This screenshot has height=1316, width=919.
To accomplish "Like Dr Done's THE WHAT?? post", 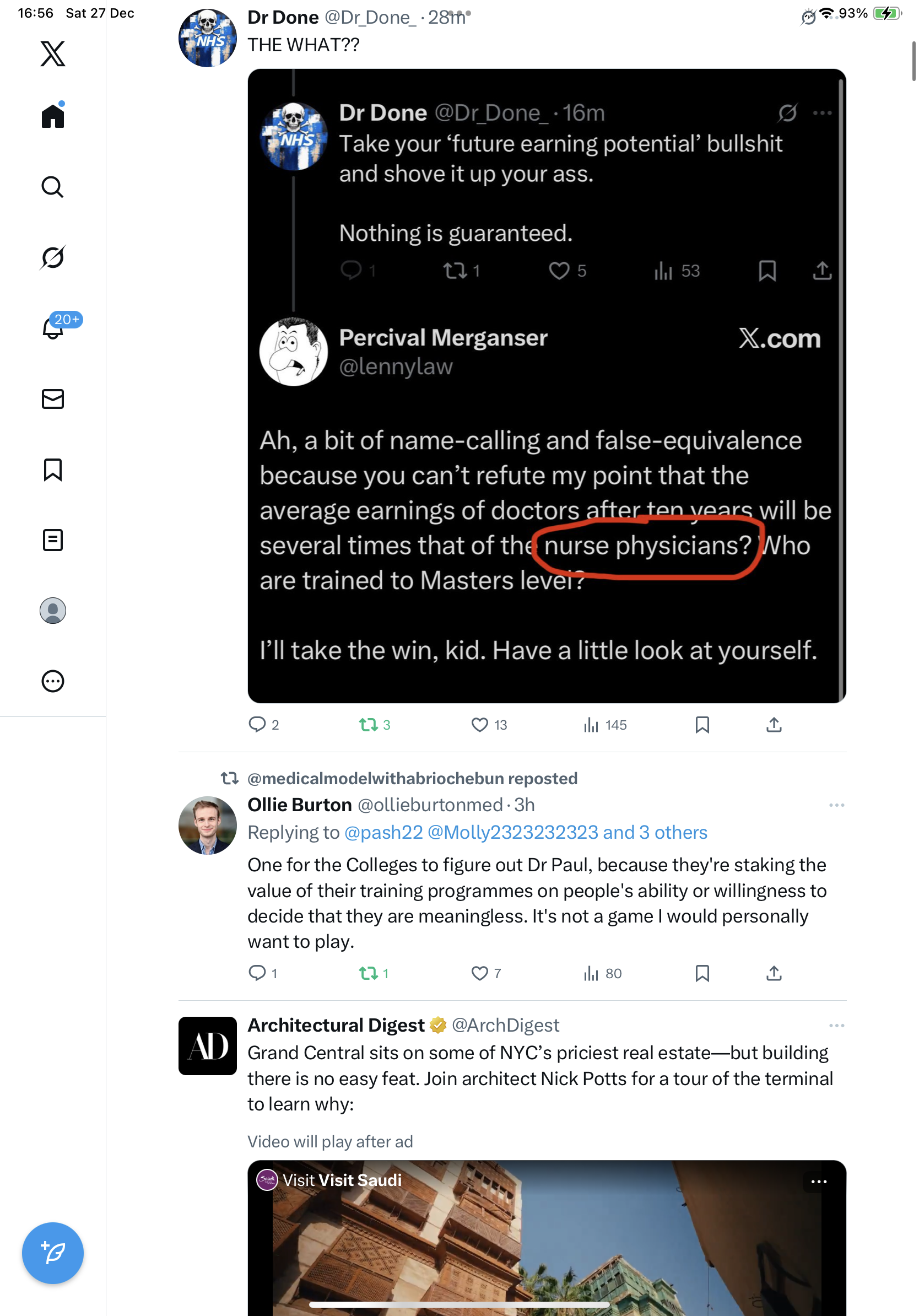I will click(x=479, y=725).
